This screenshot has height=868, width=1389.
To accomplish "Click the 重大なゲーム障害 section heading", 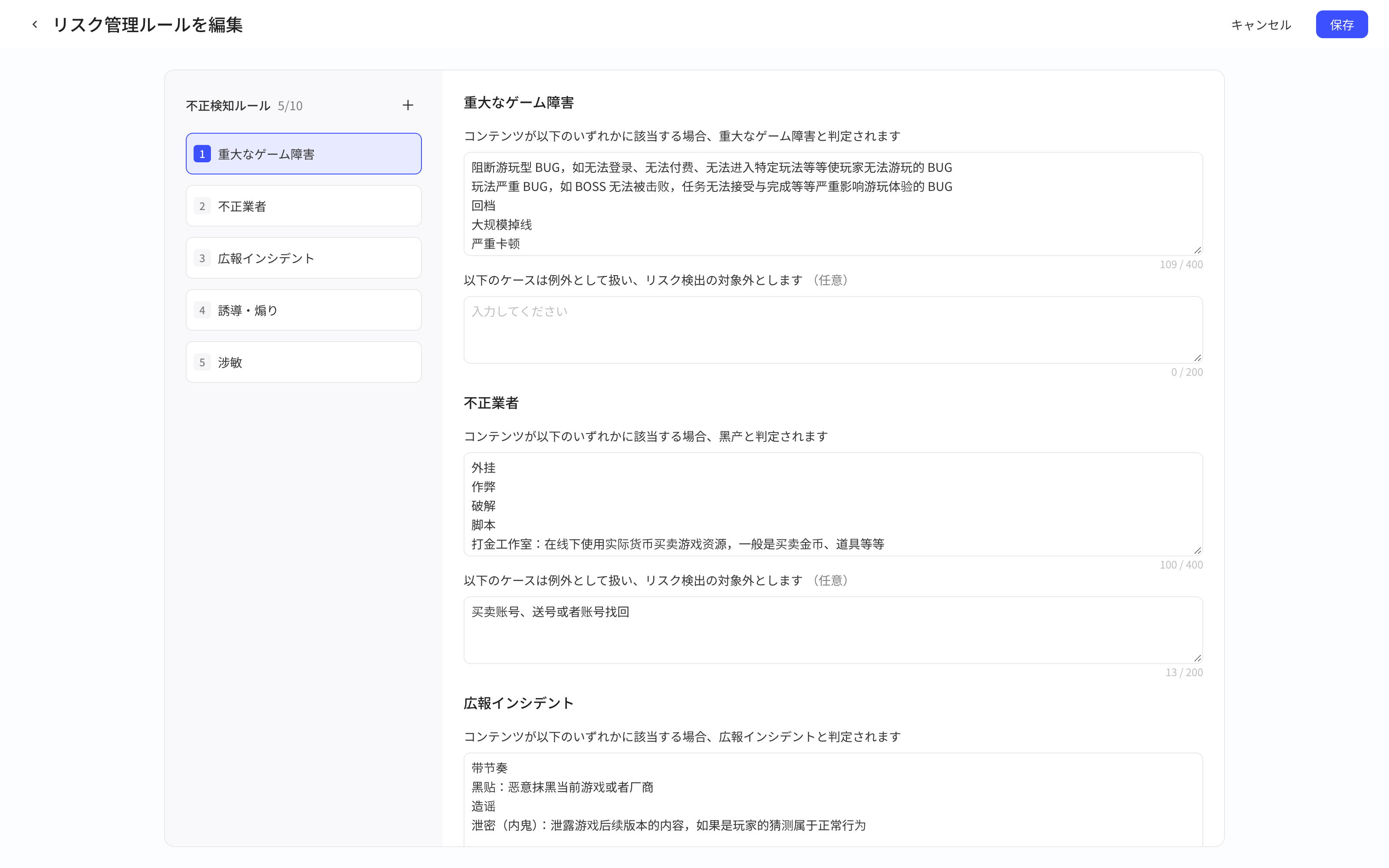I will point(518,103).
